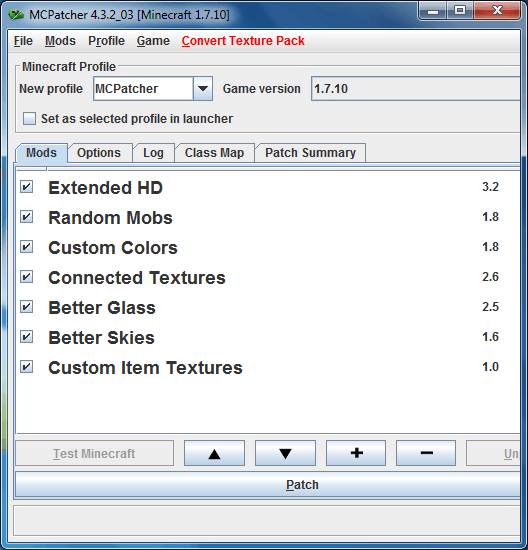Select the Extended HD mod name

pyautogui.click(x=105, y=188)
